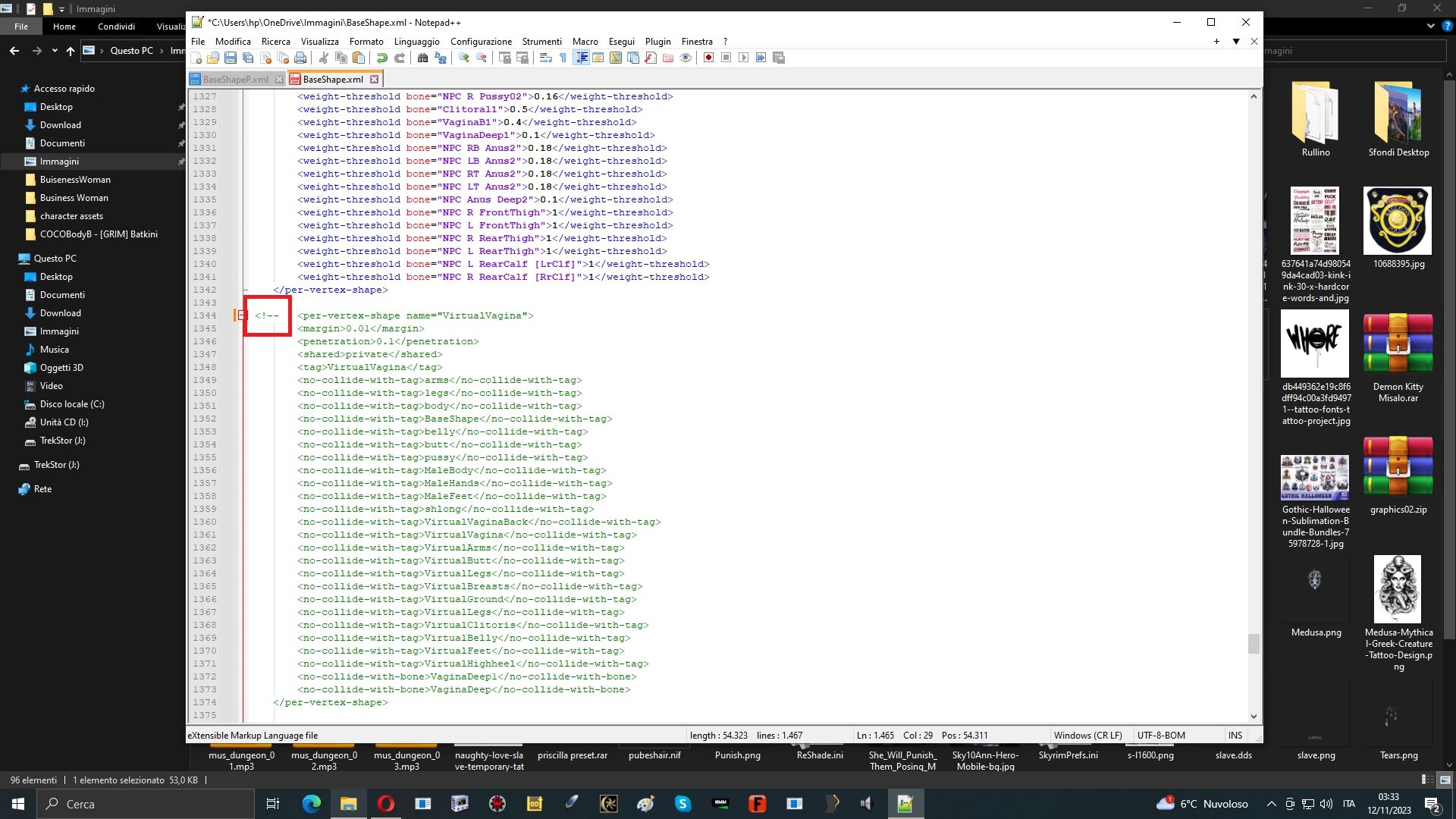
Task: Click the Undo arrow icon
Action: pyautogui.click(x=382, y=58)
